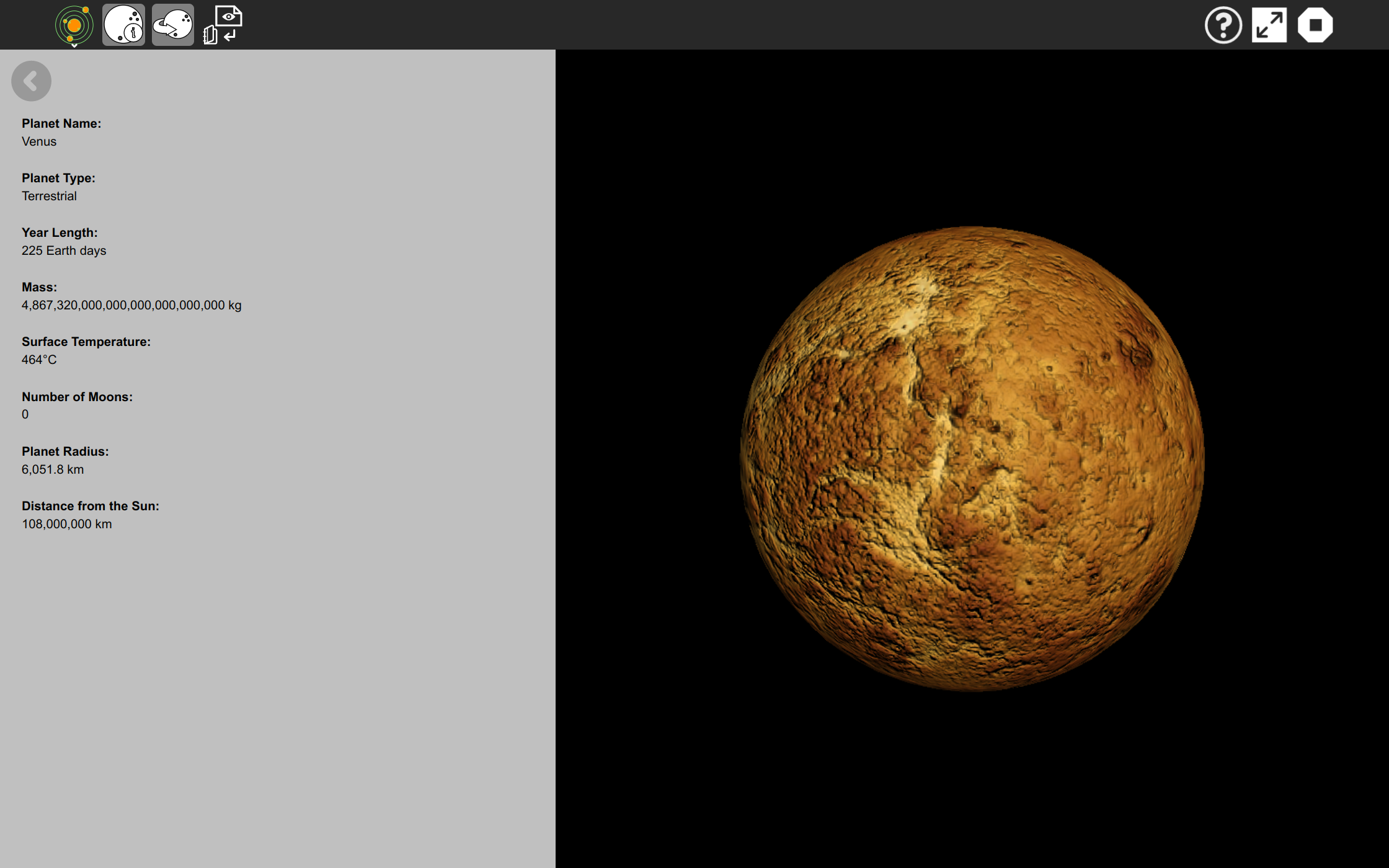Click the Planet Name label
Viewport: 1389px width, 868px height.
pos(61,123)
